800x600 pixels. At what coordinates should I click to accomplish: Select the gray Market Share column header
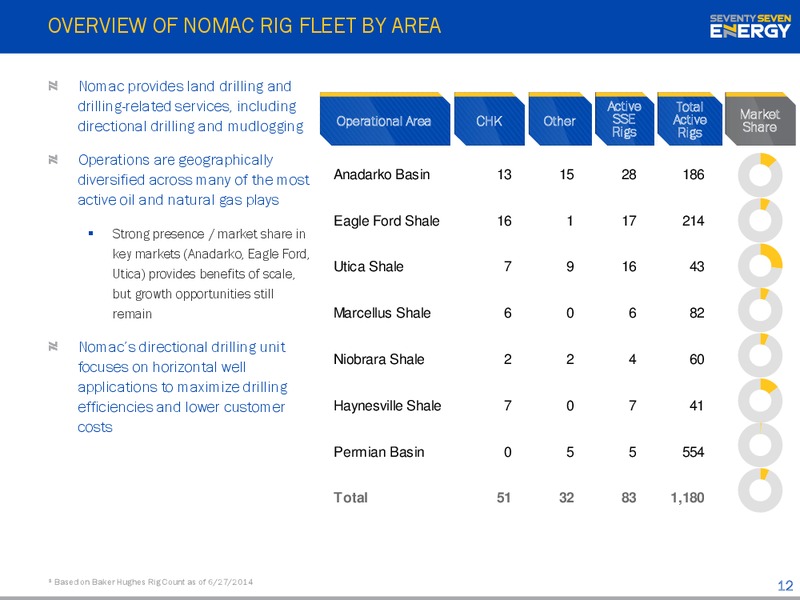coord(760,119)
